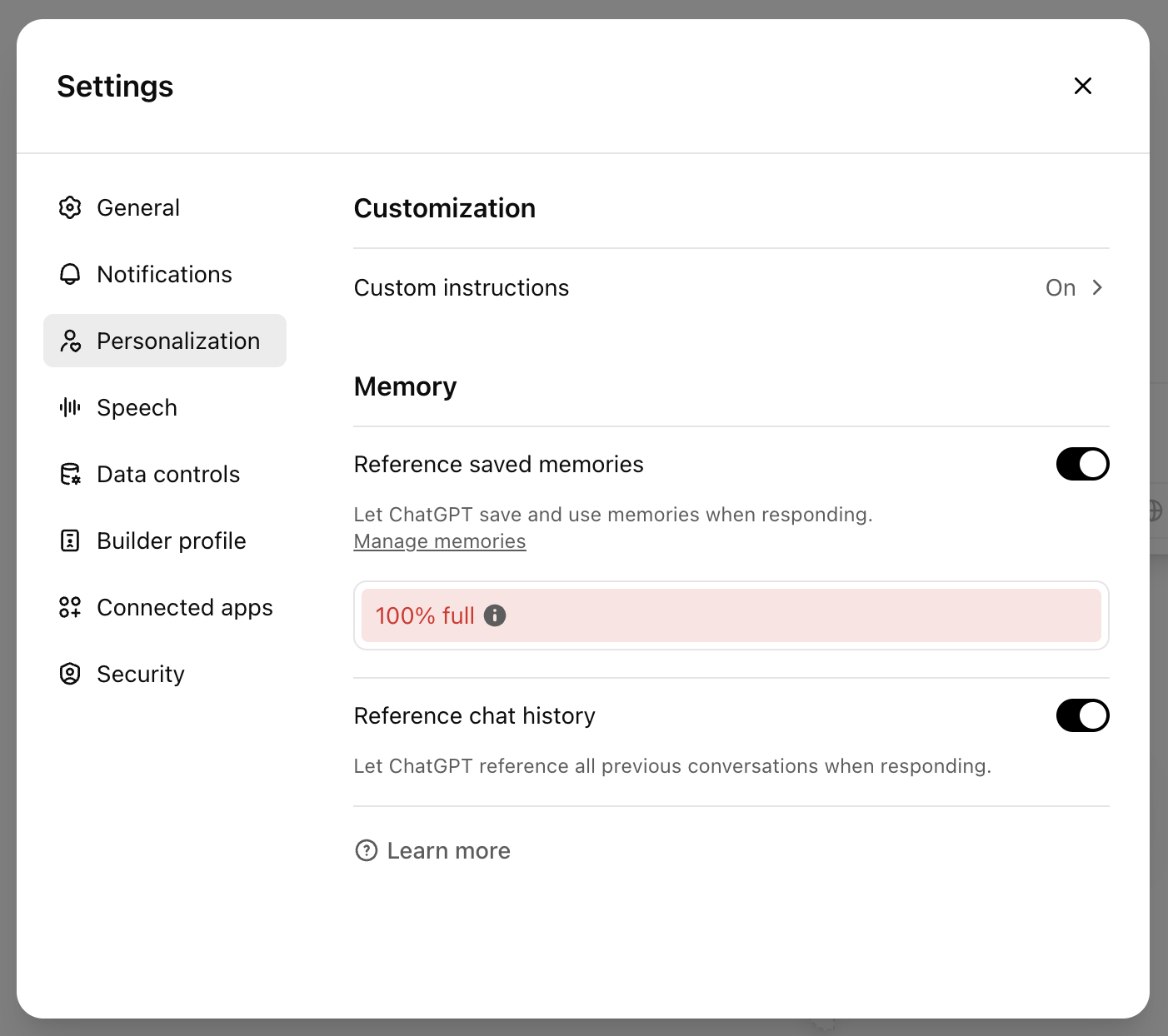Open the Data controls tab
Viewport: 1168px width, 1036px height.
point(165,474)
